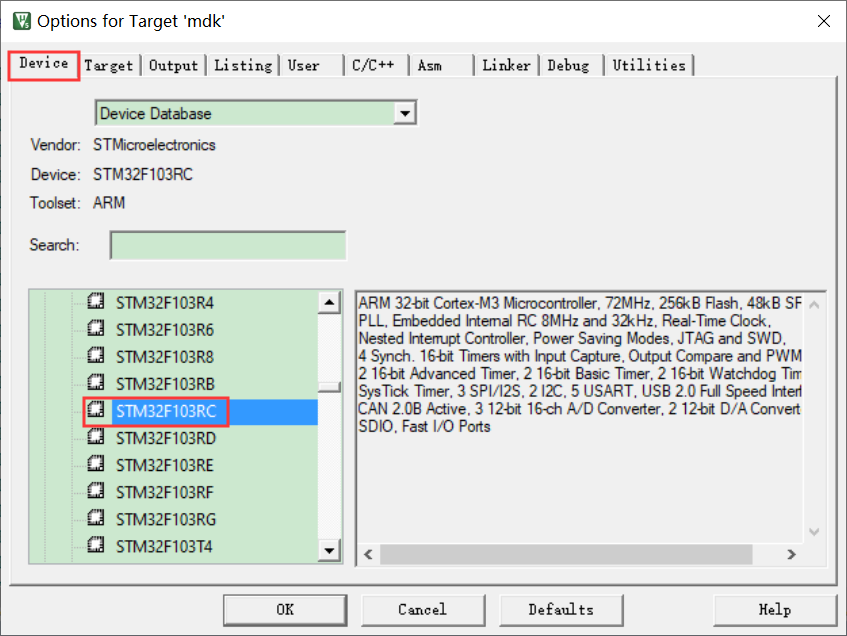Switch to the C/C++ tab
Screen dimensions: 847x636
(x=375, y=65)
